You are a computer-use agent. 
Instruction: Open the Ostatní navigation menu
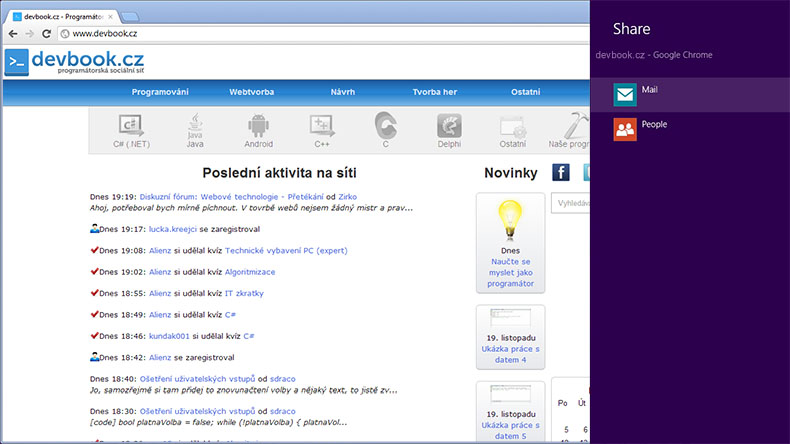[525, 92]
